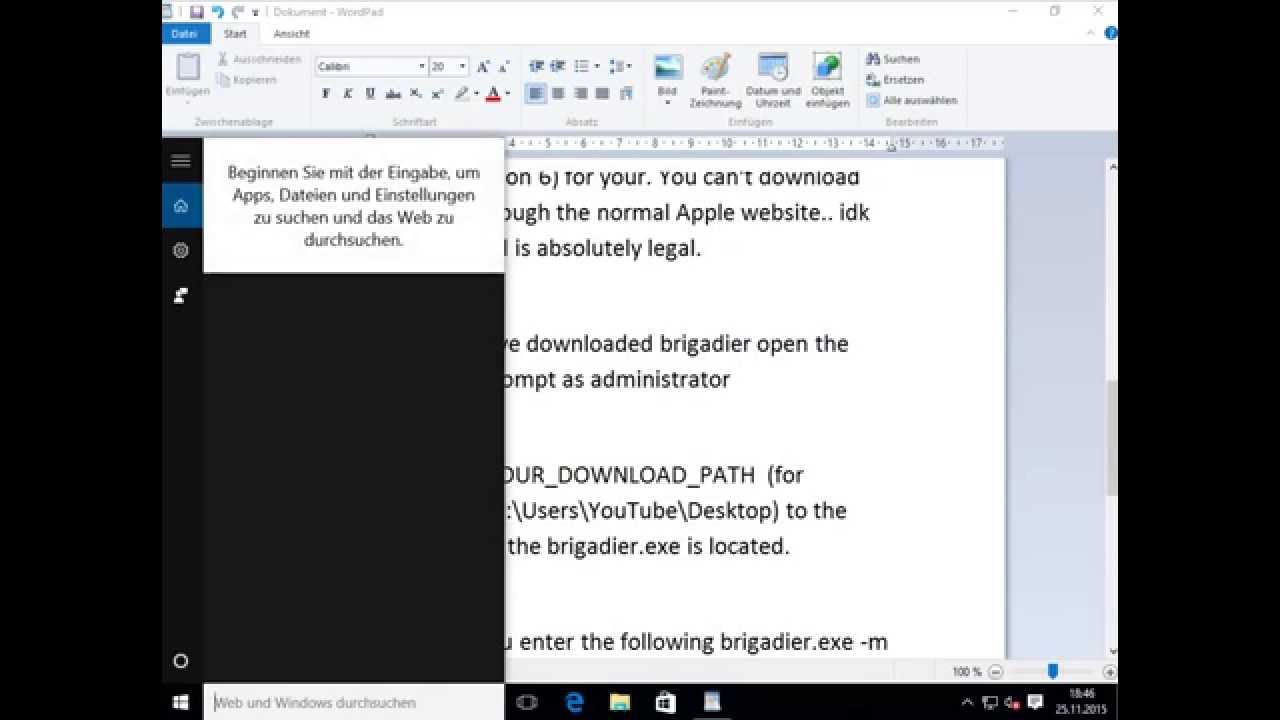Open the highlight color dropdown arrow

[476, 94]
